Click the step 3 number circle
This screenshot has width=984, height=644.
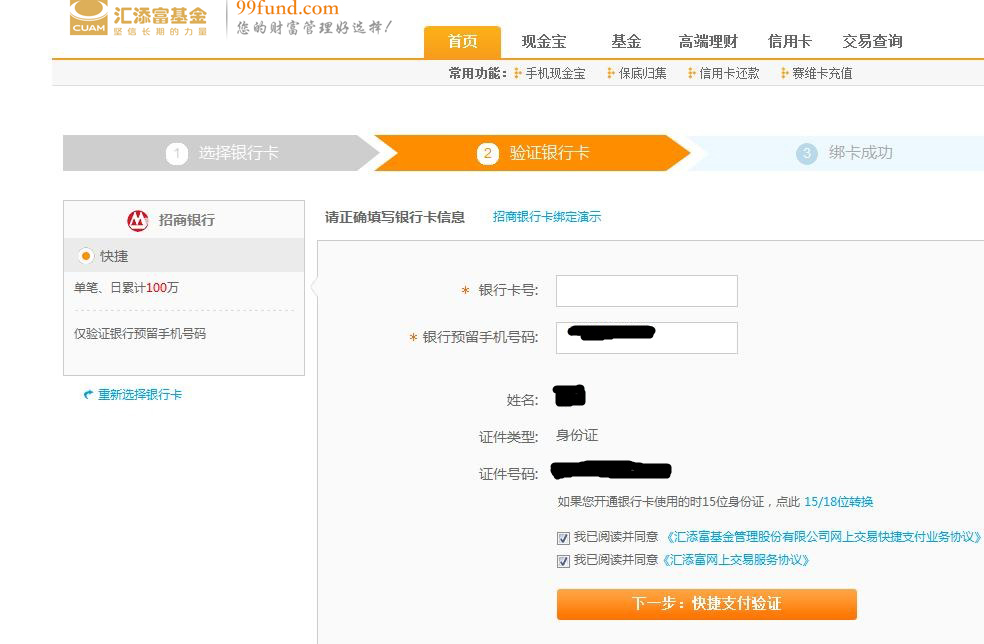pos(807,153)
